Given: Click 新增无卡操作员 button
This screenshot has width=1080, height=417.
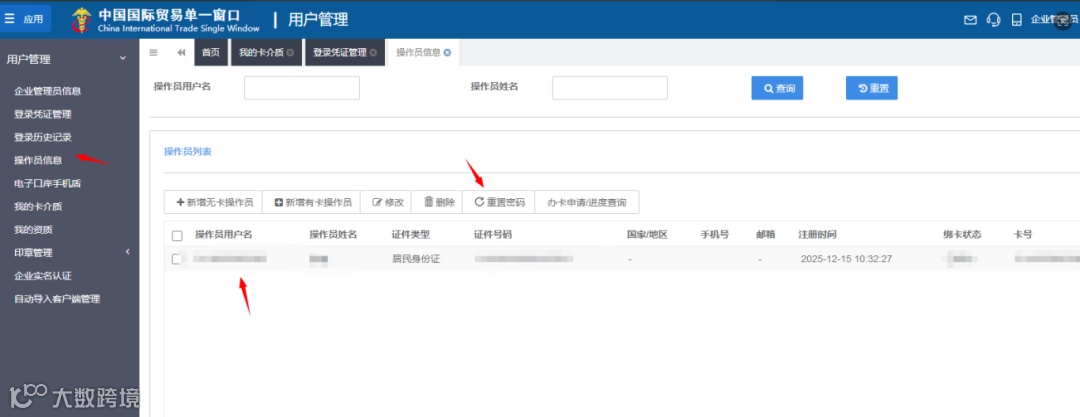Looking at the screenshot, I should [214, 202].
